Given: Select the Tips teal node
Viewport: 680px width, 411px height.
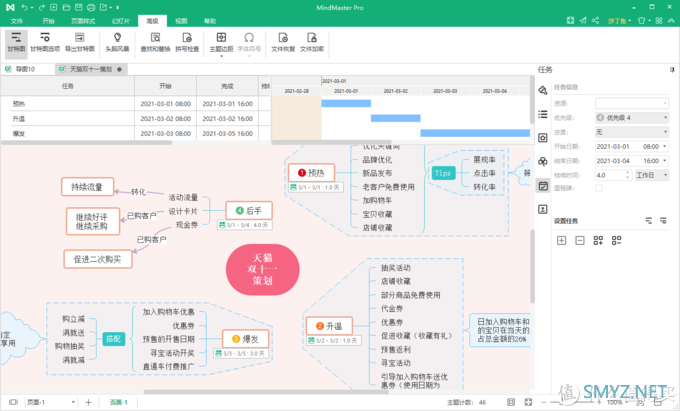Looking at the screenshot, I should point(443,173).
